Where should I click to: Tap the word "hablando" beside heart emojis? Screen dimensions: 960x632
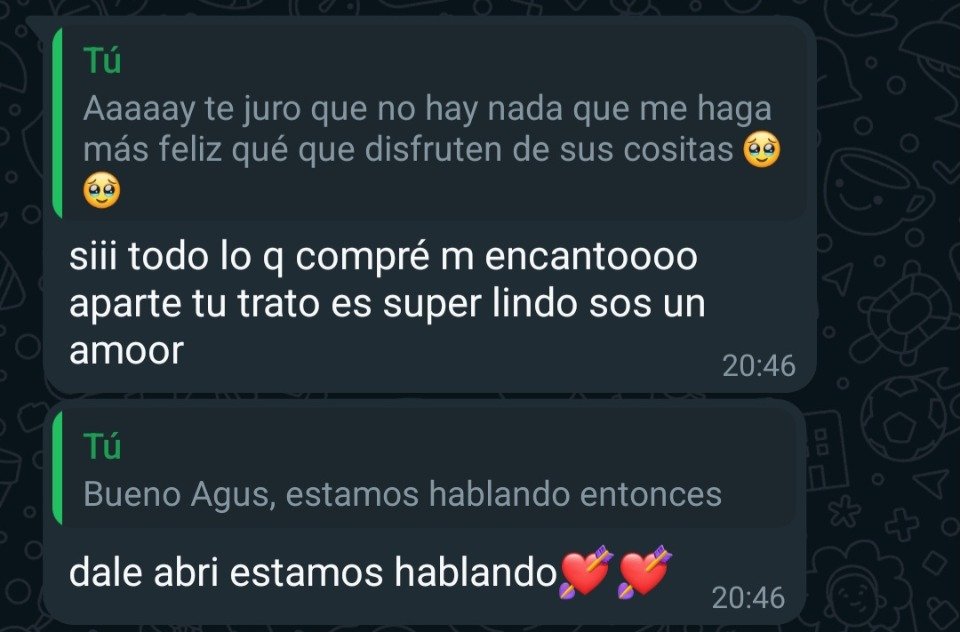pos(474,572)
